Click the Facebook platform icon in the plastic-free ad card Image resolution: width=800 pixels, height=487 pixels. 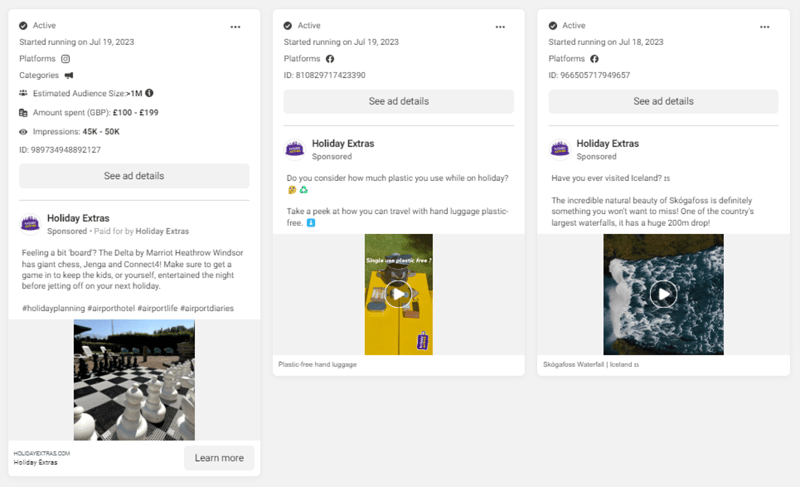(x=330, y=59)
